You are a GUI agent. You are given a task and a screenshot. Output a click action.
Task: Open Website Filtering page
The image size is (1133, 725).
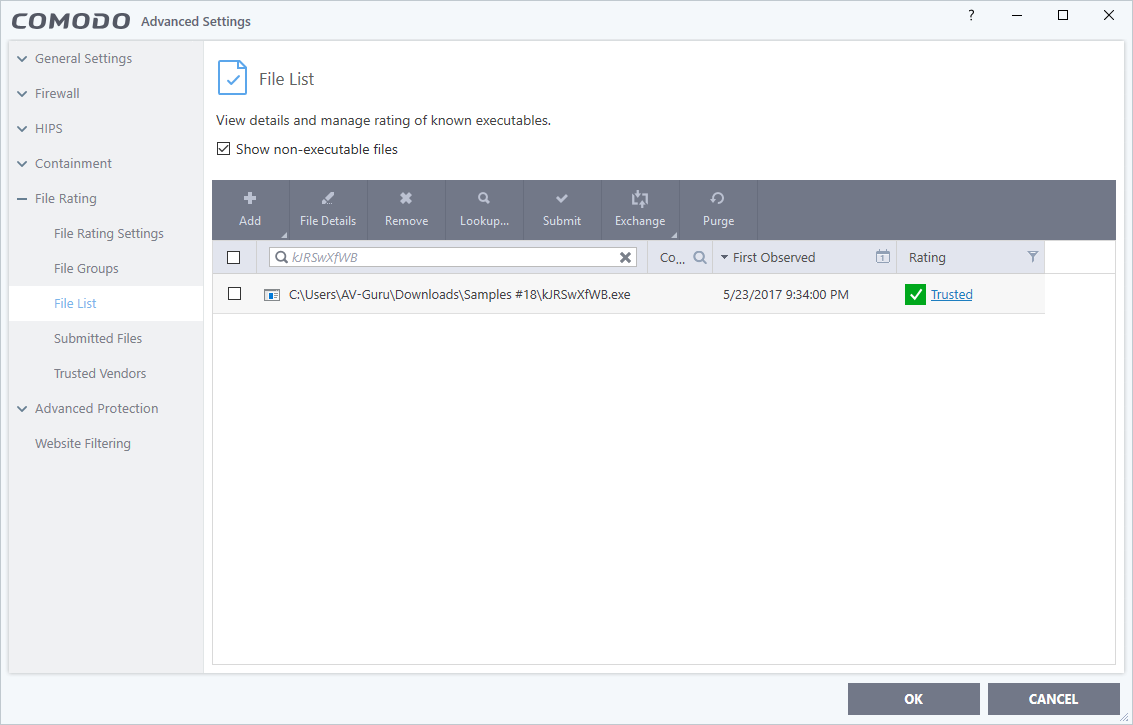pyautogui.click(x=82, y=443)
